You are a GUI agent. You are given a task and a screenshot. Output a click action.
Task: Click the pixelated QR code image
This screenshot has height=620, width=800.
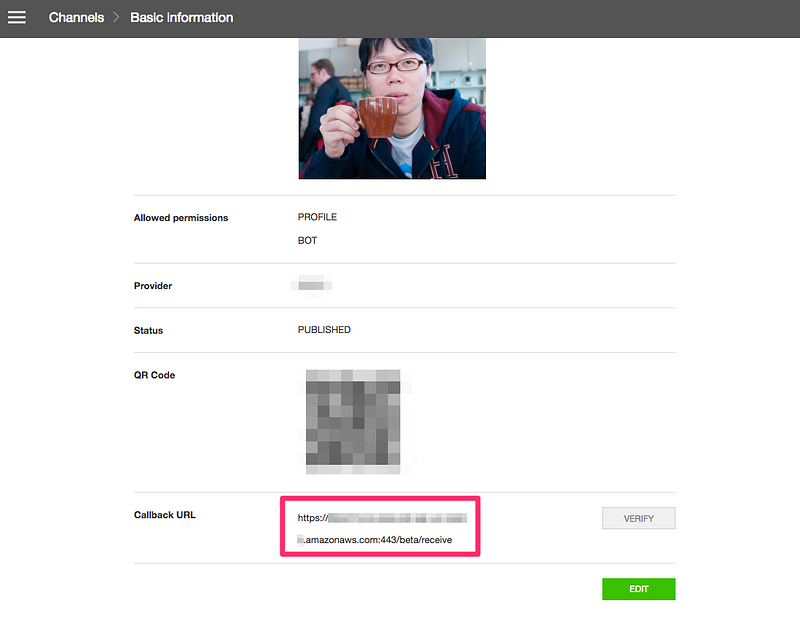click(x=353, y=421)
